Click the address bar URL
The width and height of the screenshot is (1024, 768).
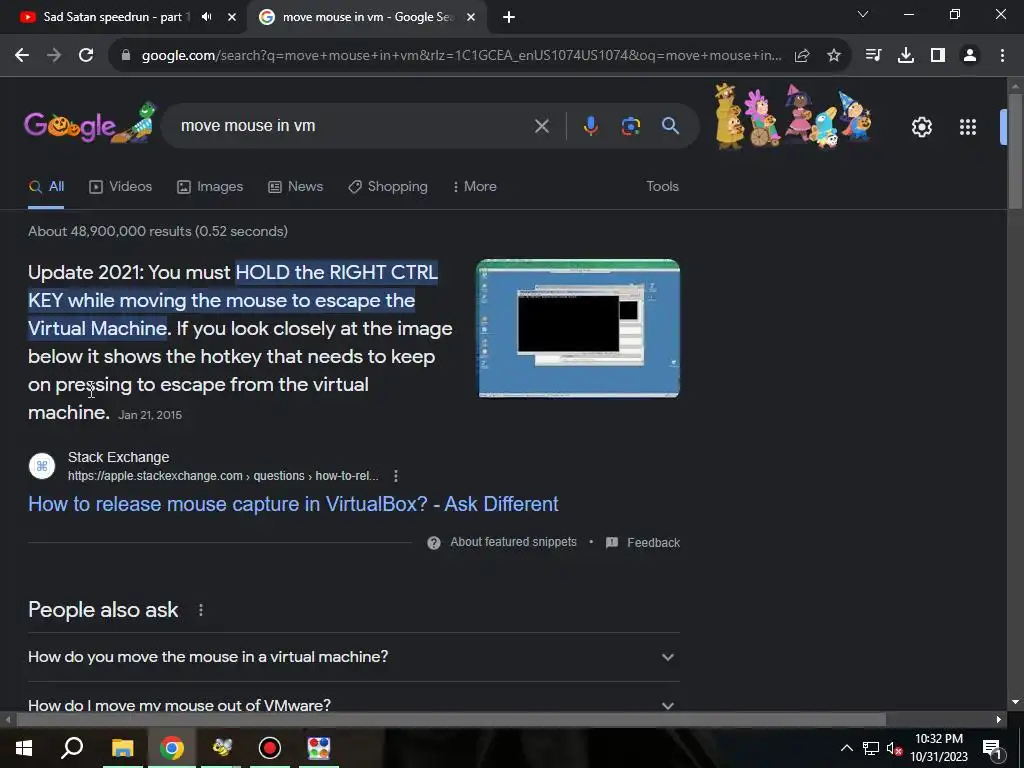pyautogui.click(x=460, y=56)
